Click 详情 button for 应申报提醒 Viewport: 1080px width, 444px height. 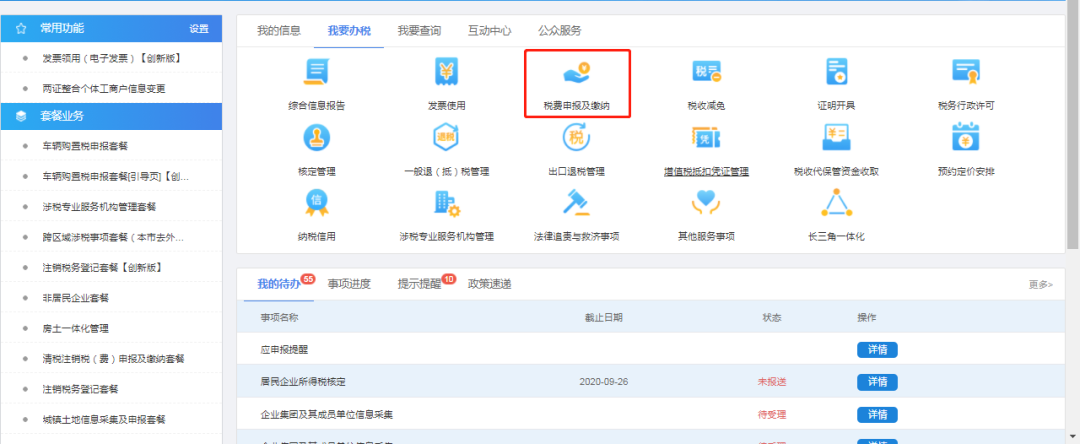click(878, 350)
